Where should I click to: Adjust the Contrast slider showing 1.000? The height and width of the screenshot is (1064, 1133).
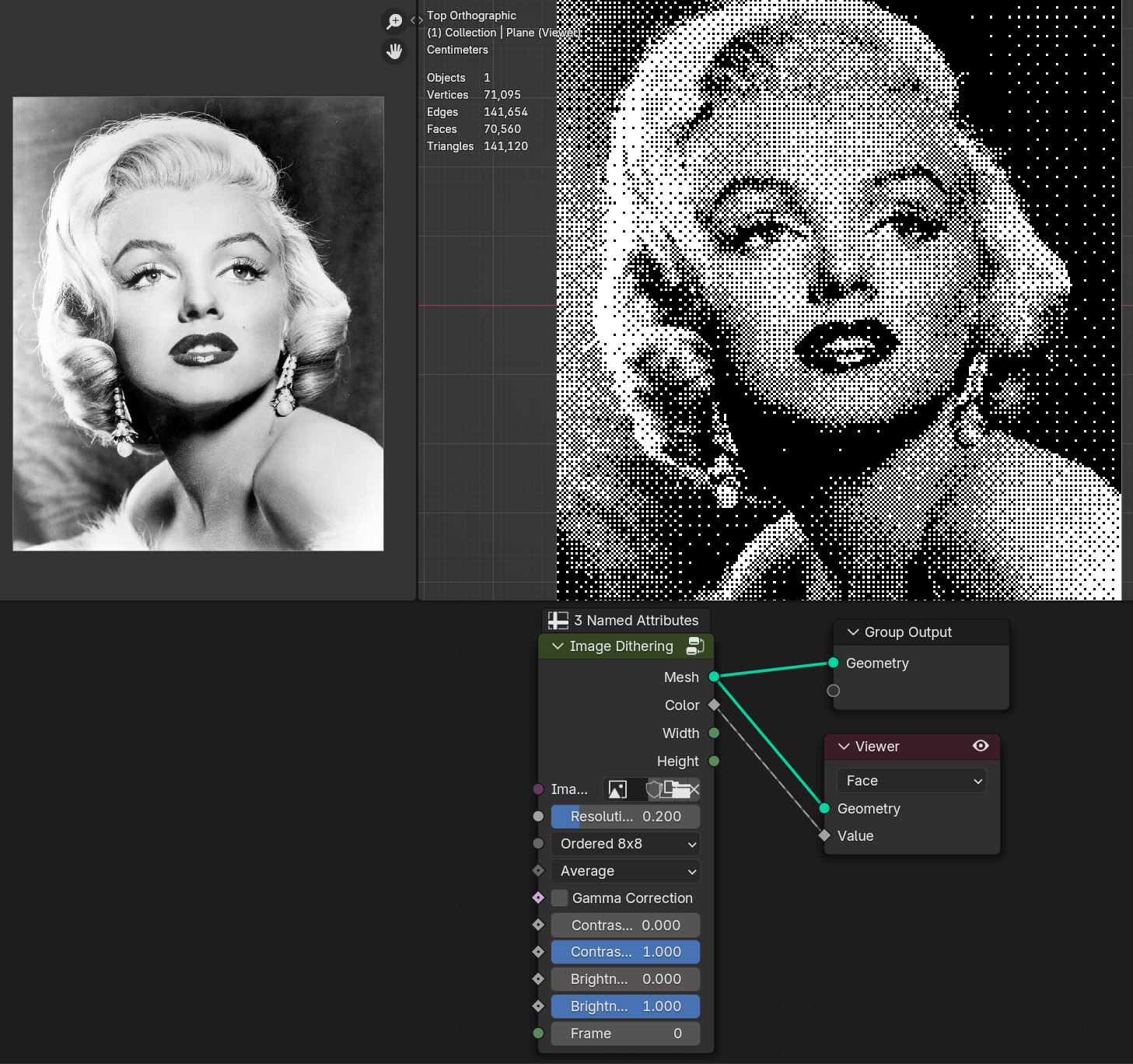coord(625,952)
